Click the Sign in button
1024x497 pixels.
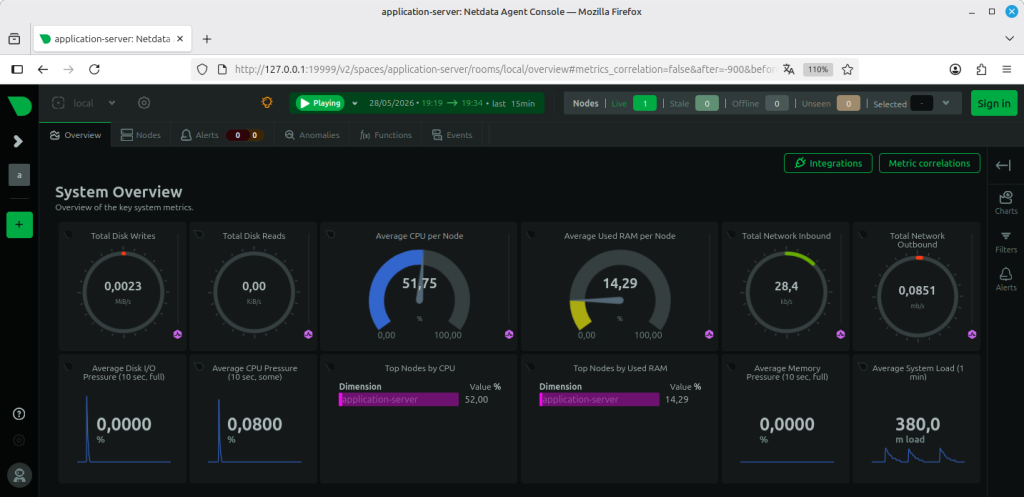point(994,103)
